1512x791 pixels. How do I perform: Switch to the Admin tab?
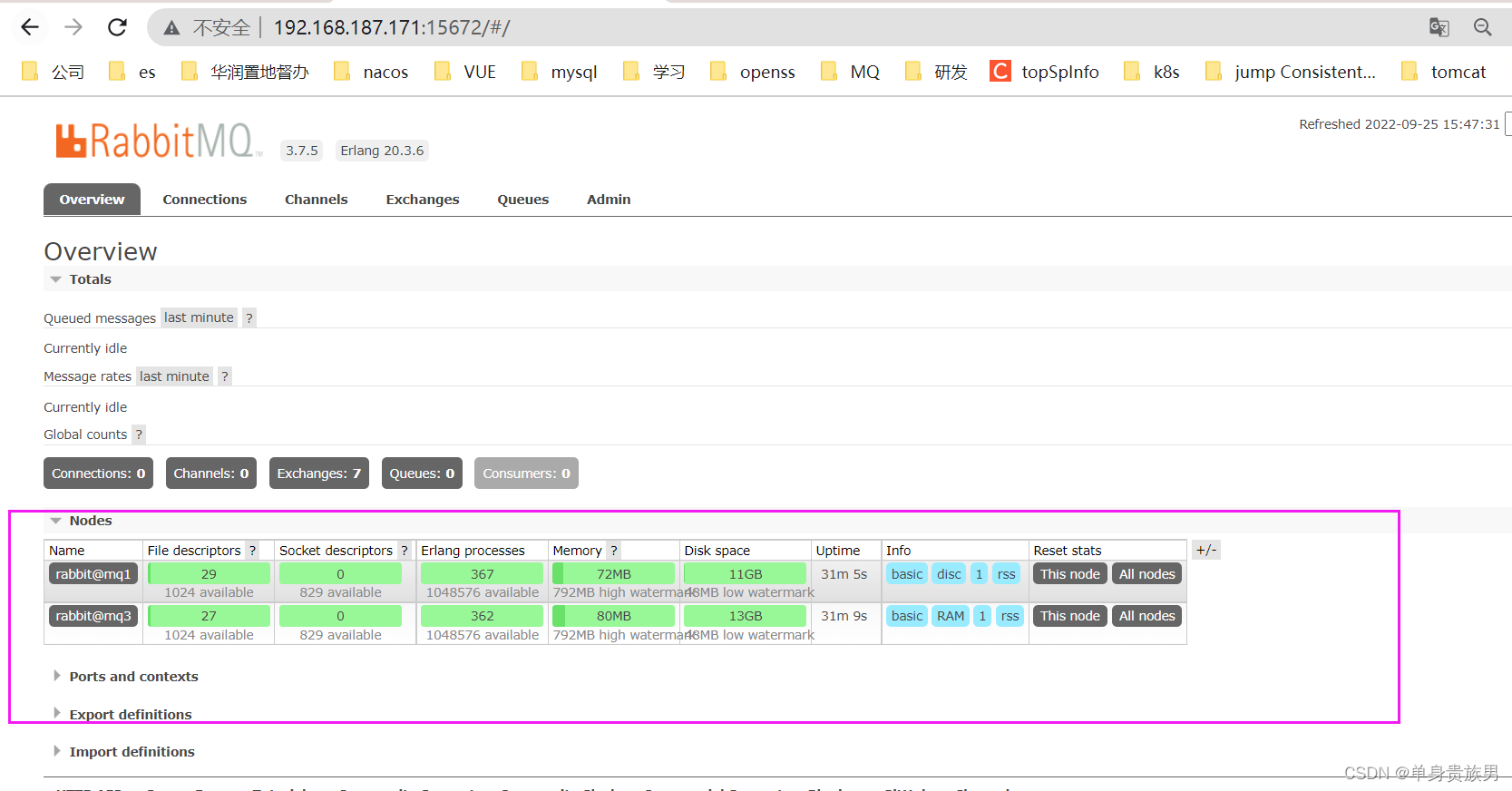609,200
